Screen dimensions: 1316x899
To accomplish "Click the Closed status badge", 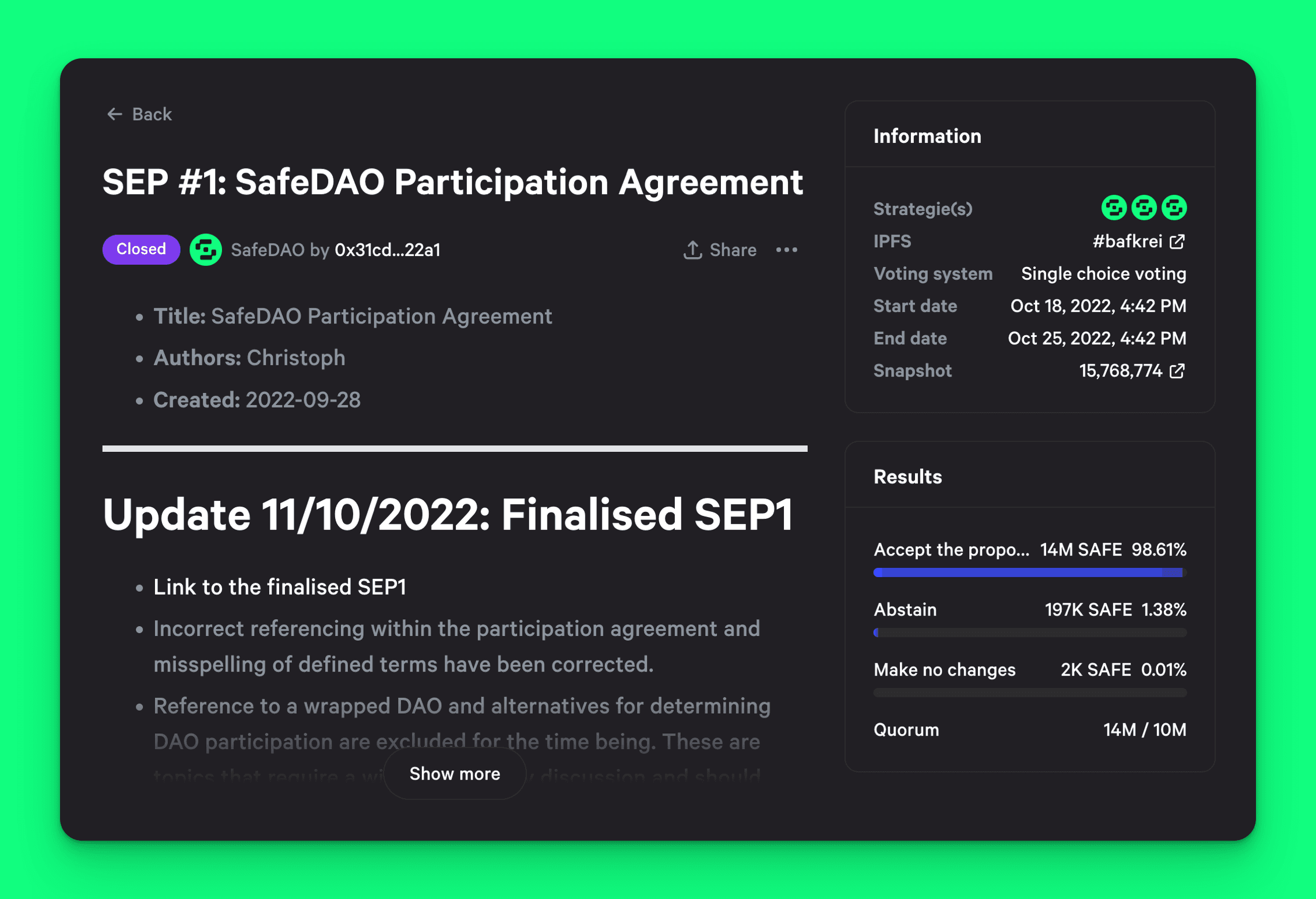I will (141, 250).
